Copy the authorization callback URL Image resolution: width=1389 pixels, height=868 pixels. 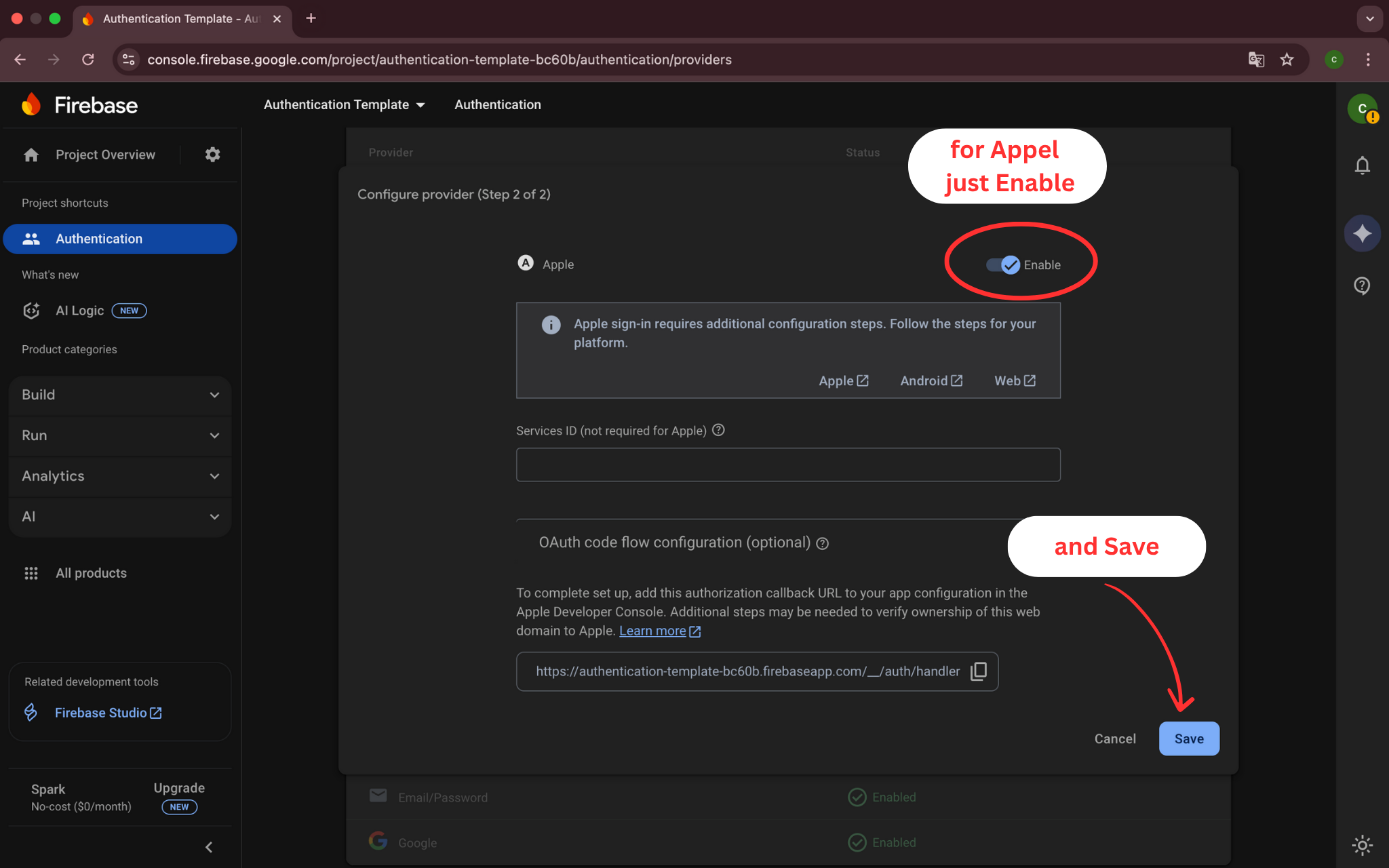(x=978, y=671)
